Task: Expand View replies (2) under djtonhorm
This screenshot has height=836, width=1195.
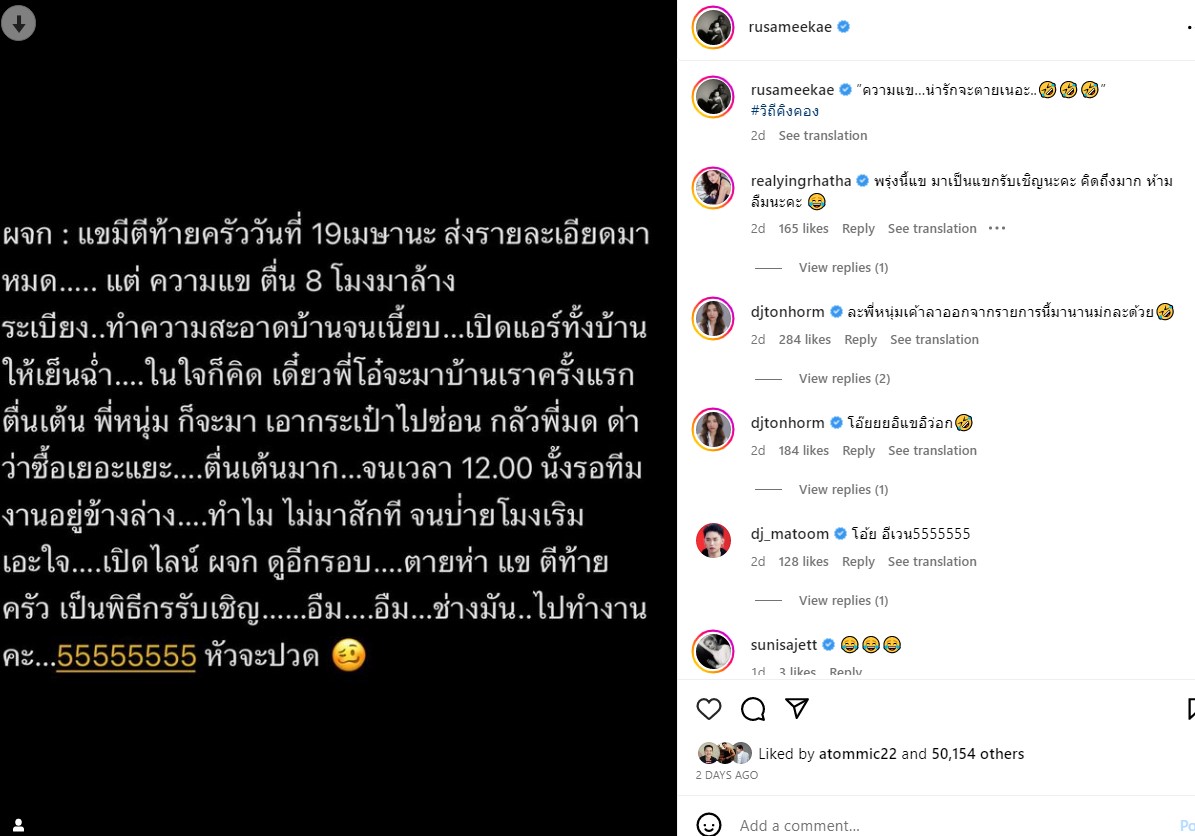Action: (844, 379)
